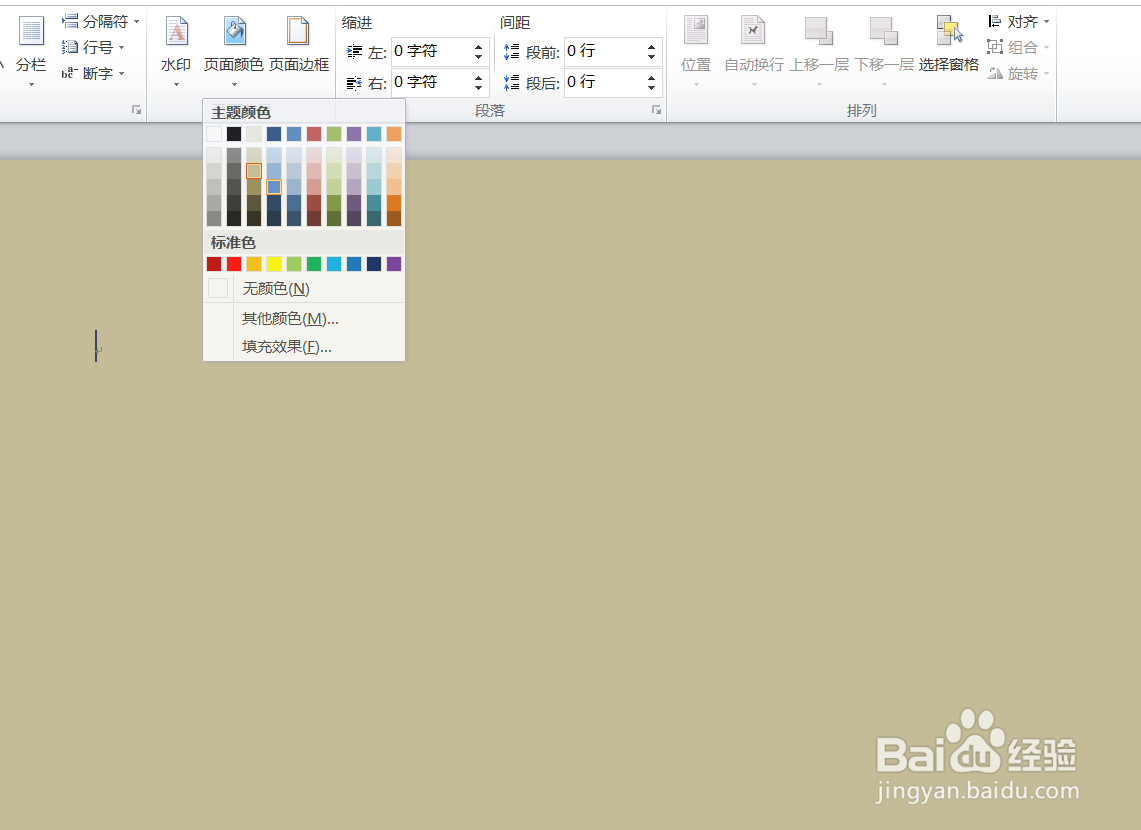This screenshot has height=830, width=1141.
Task: Click the right indent (右) input field
Action: coord(432,82)
